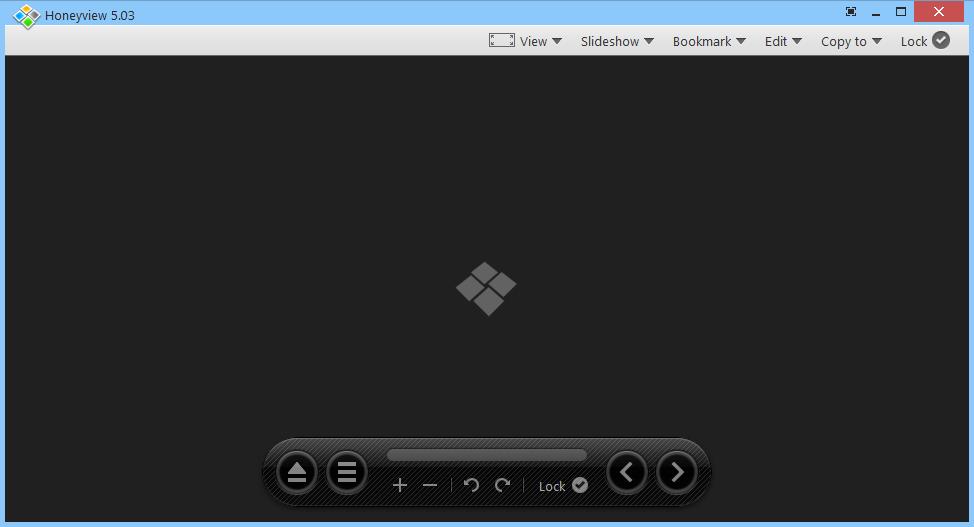Rotate image counterclockwise
The height and width of the screenshot is (527, 974).
(x=471, y=485)
